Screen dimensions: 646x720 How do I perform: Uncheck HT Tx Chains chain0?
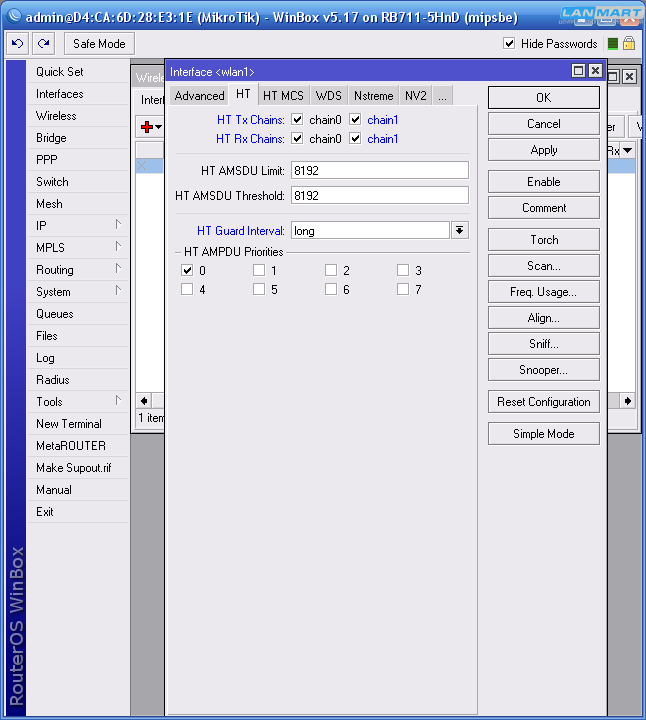click(x=297, y=120)
